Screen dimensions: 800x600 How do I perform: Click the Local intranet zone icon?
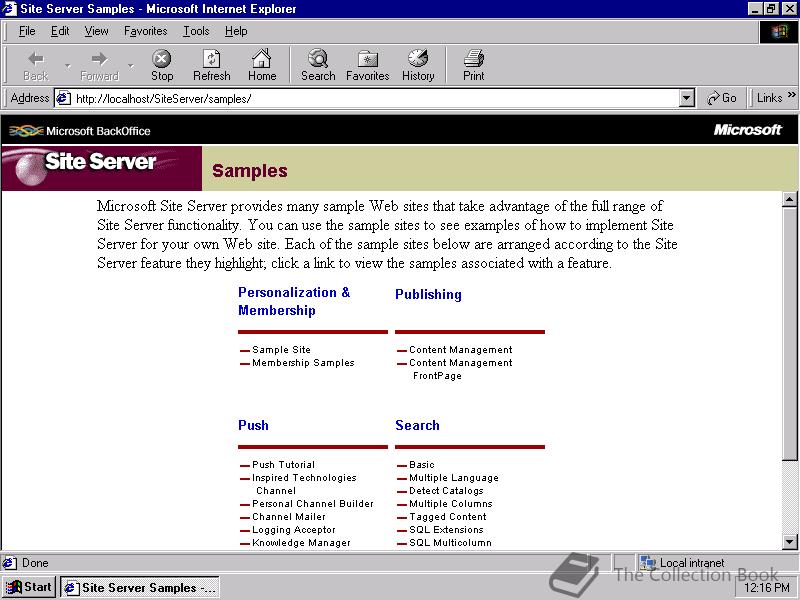(648, 563)
